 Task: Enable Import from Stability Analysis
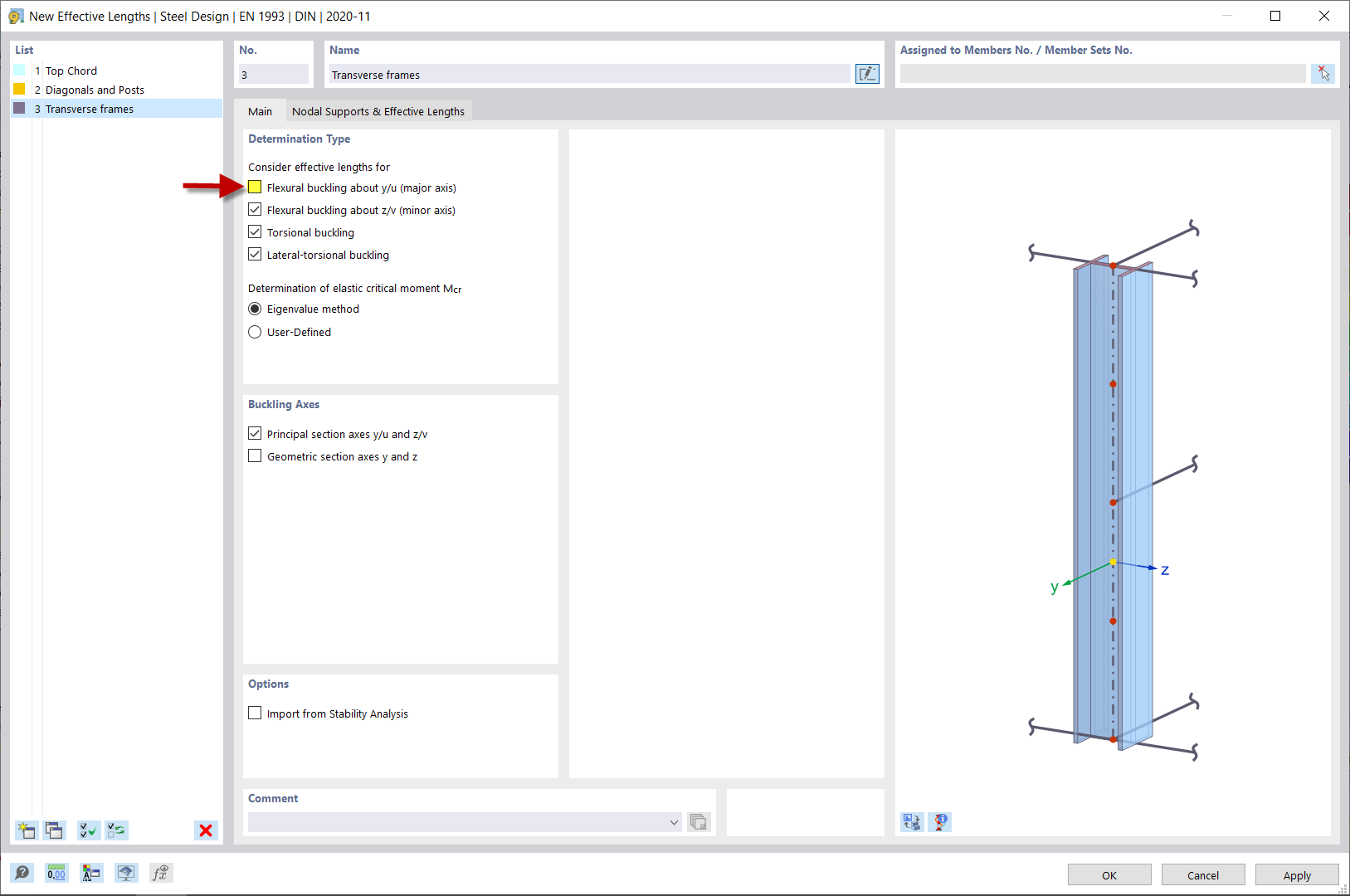point(255,713)
